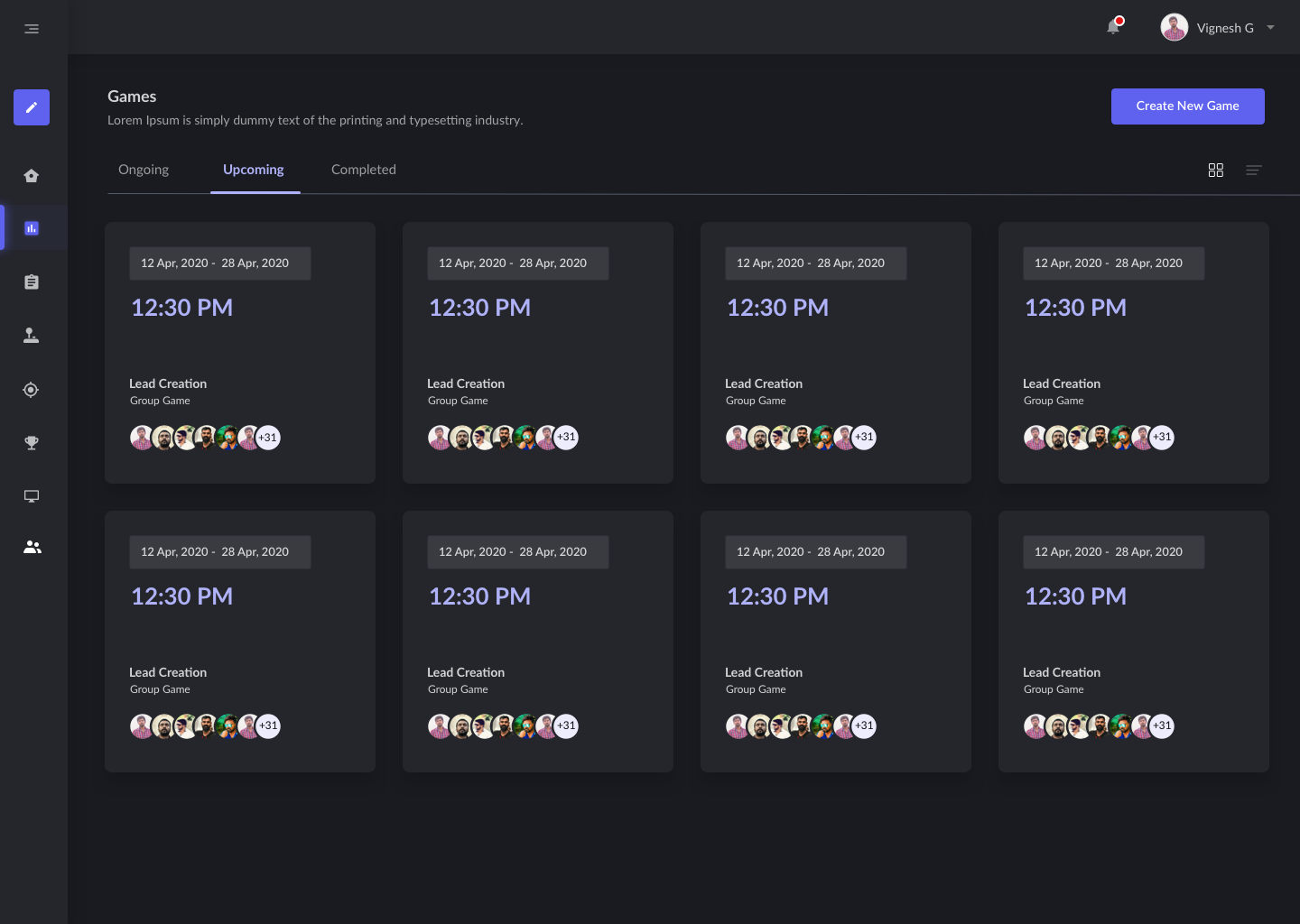
Task: Open the users group sidebar icon
Action: tap(32, 547)
